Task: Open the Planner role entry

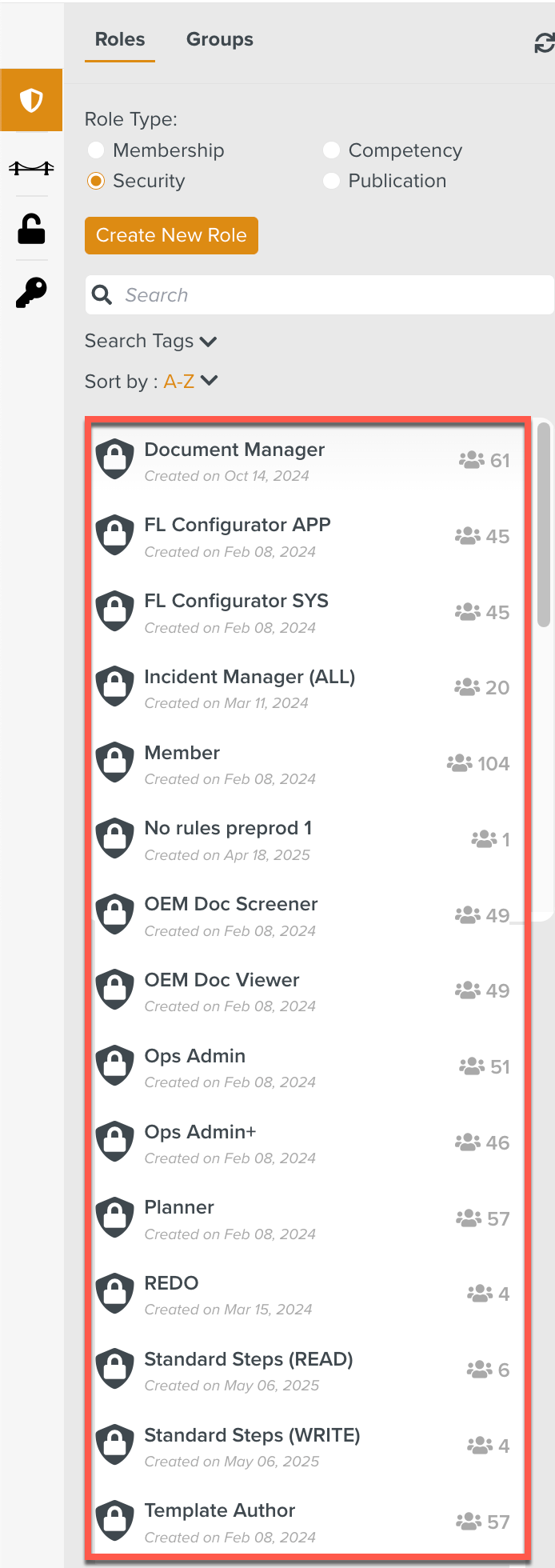Action: point(240,1218)
